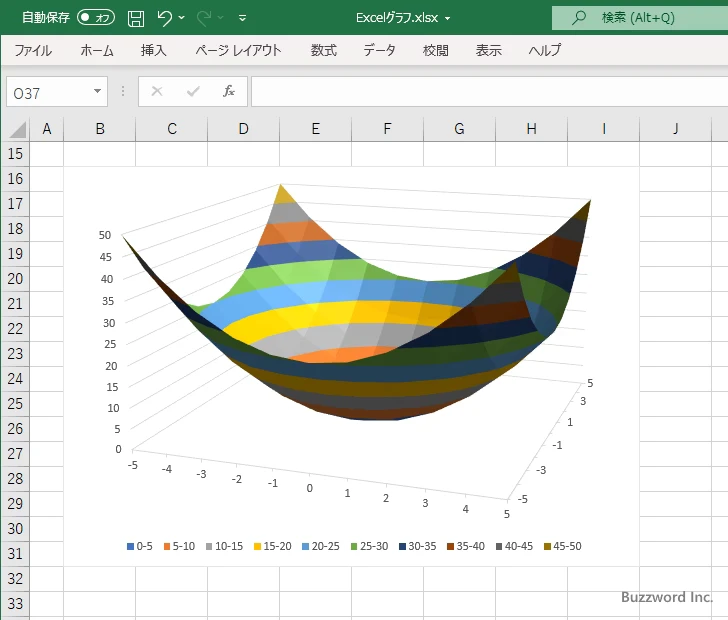728x620 pixels.
Task: Click the horizontal axis label 0
Action: tap(310, 488)
